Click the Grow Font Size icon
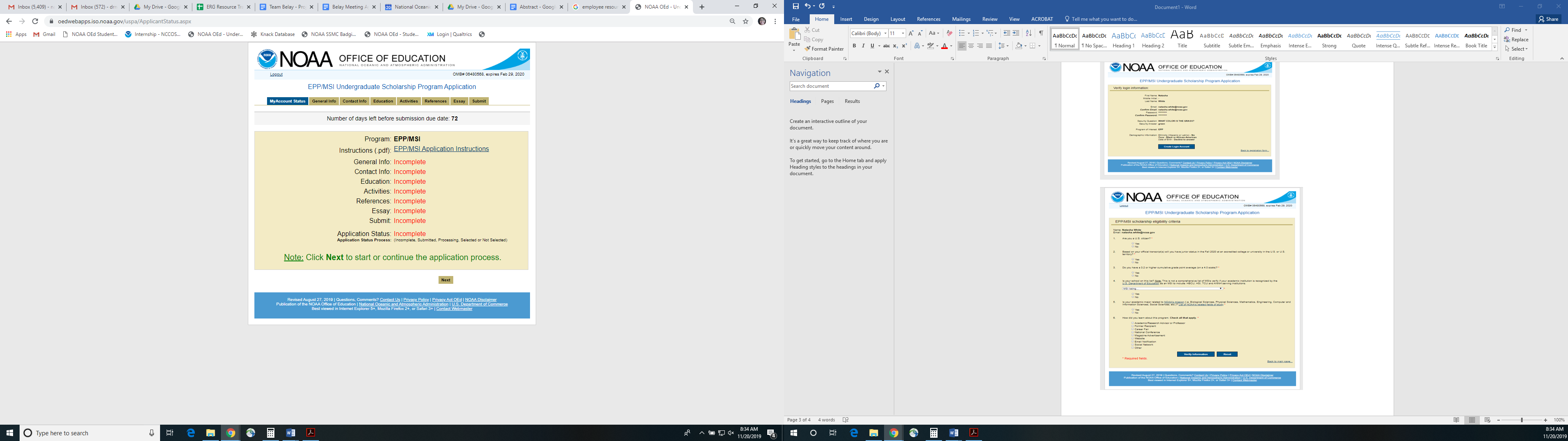This screenshot has width=1568, height=441. coord(911,33)
